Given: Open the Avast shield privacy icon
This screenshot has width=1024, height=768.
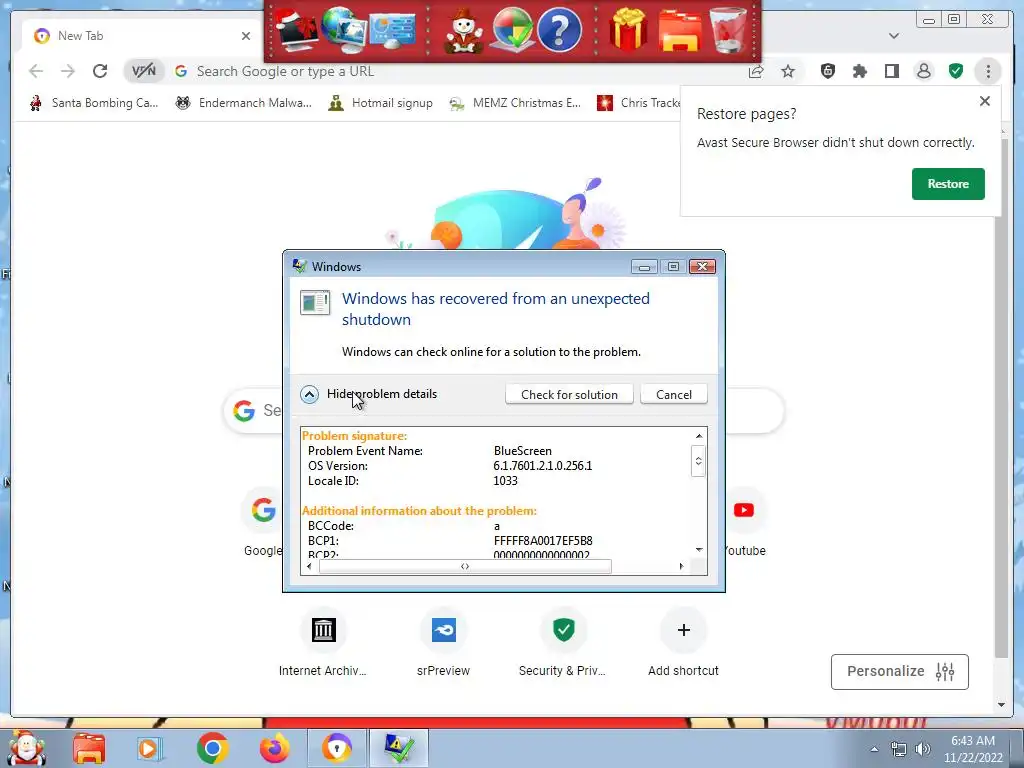Looking at the screenshot, I should point(827,71).
